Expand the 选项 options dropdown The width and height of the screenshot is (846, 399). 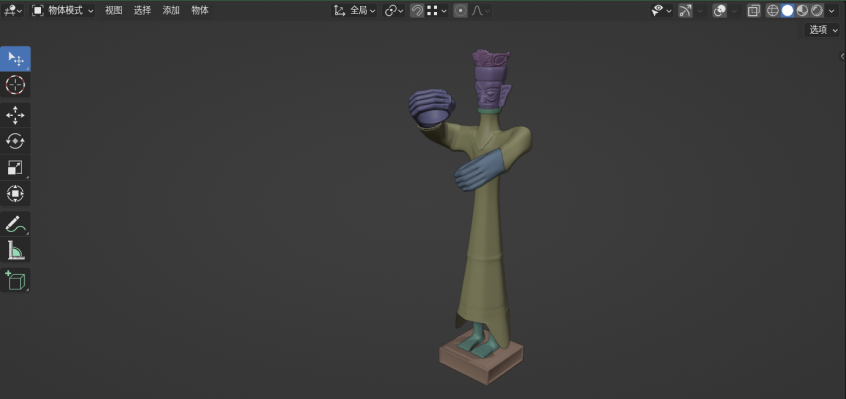tap(822, 30)
